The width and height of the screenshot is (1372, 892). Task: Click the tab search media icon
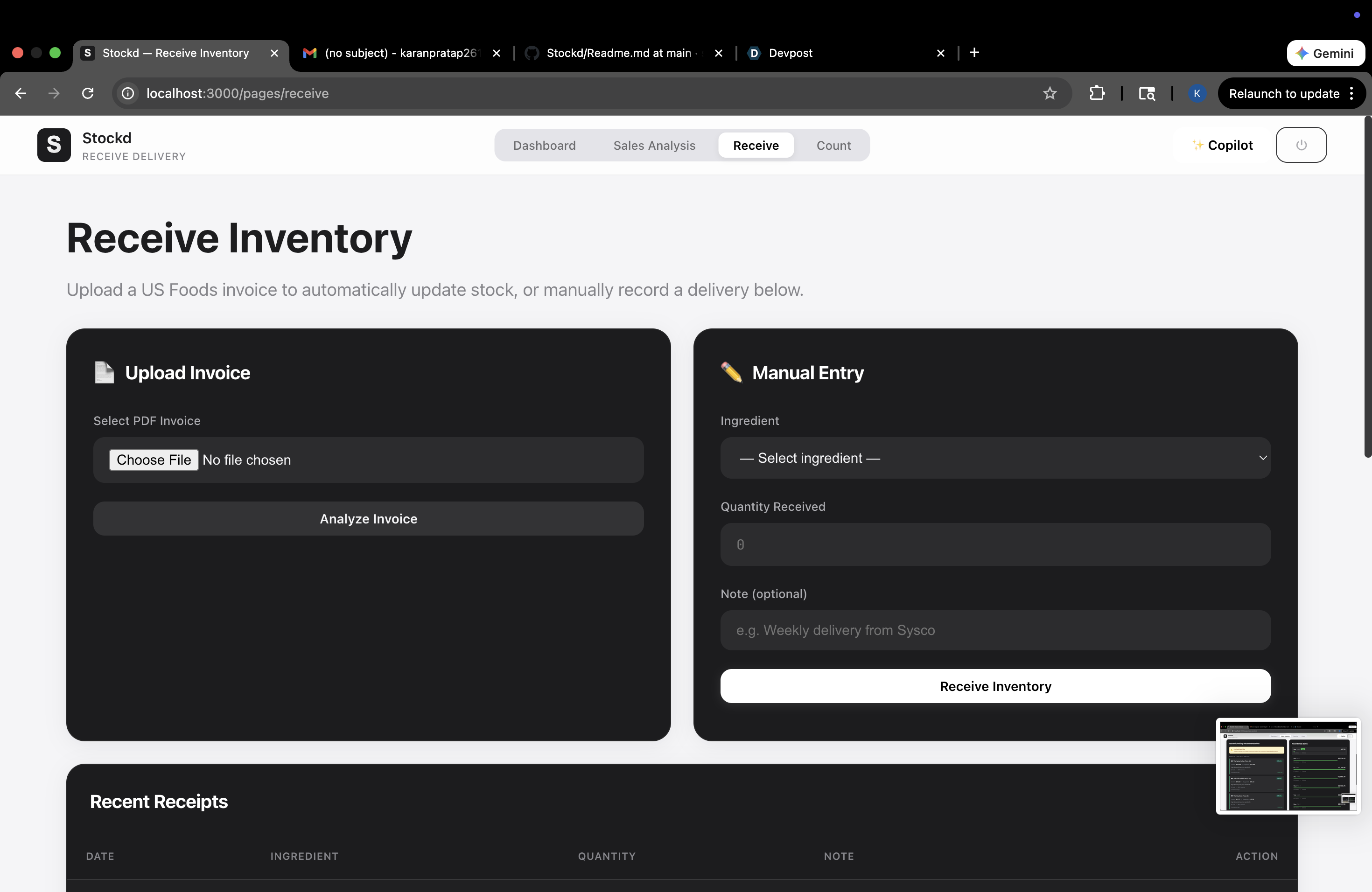point(1147,93)
